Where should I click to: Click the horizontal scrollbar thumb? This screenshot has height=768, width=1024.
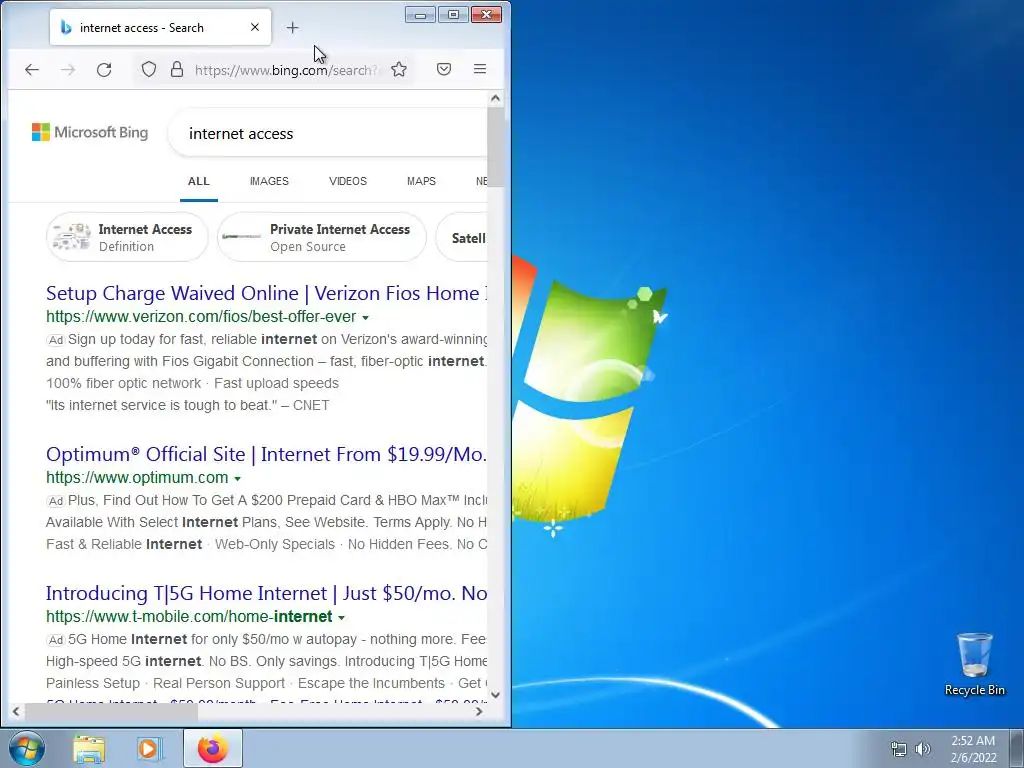(111, 711)
